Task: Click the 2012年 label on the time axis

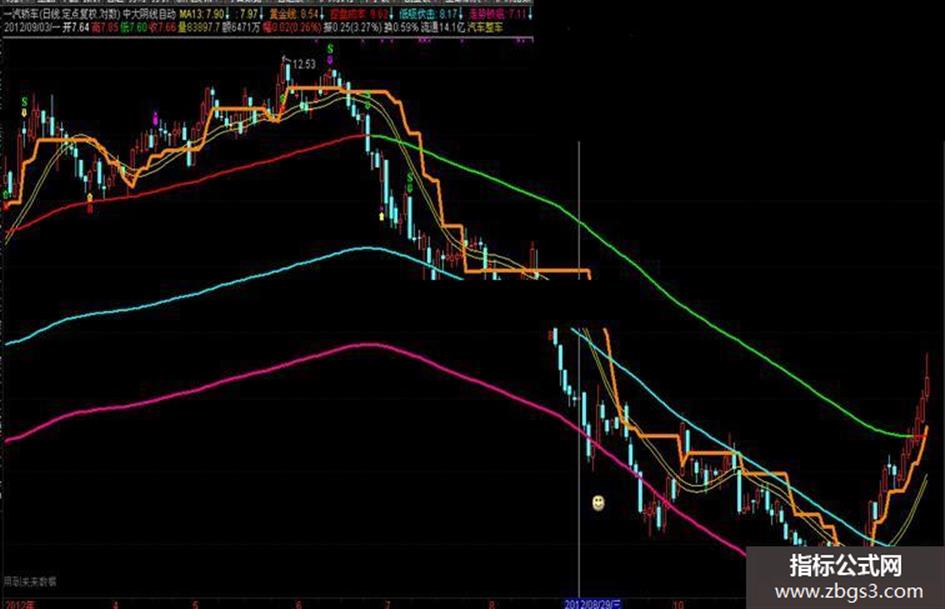Action: (20, 604)
